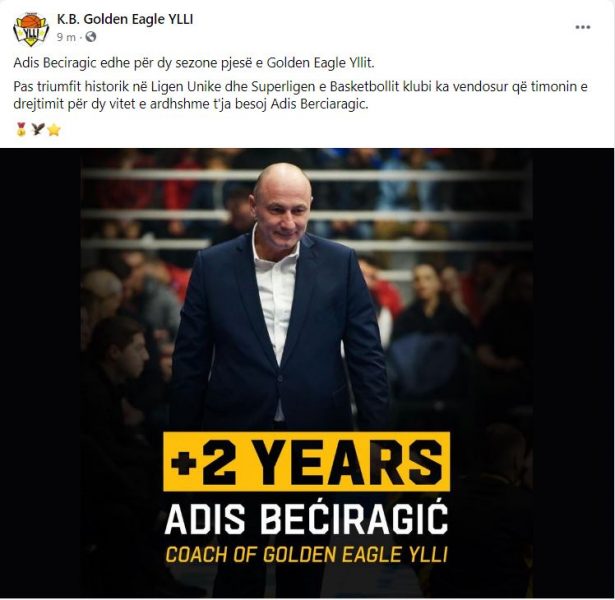The width and height of the screenshot is (615, 600).
Task: Click the star emoji below the post text
Action: click(54, 129)
